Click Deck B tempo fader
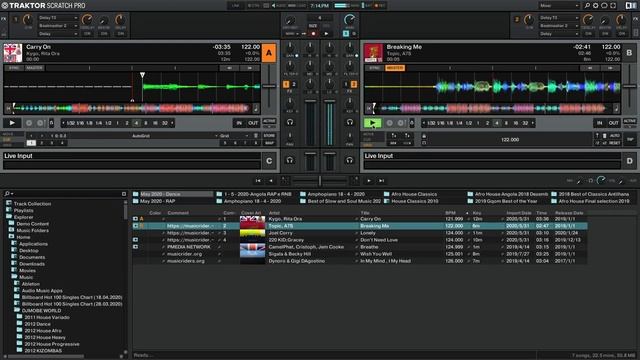Viewport: 640px width, 360px height. point(629,87)
